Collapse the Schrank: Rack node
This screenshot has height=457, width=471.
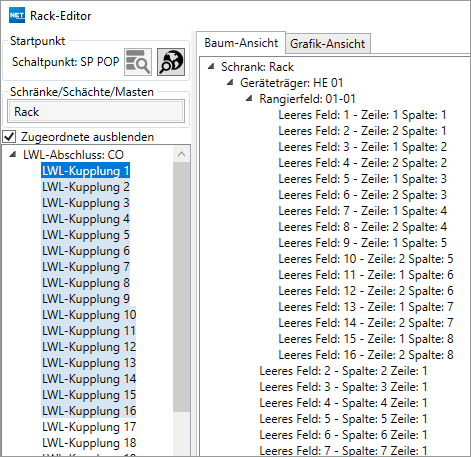click(x=211, y=66)
